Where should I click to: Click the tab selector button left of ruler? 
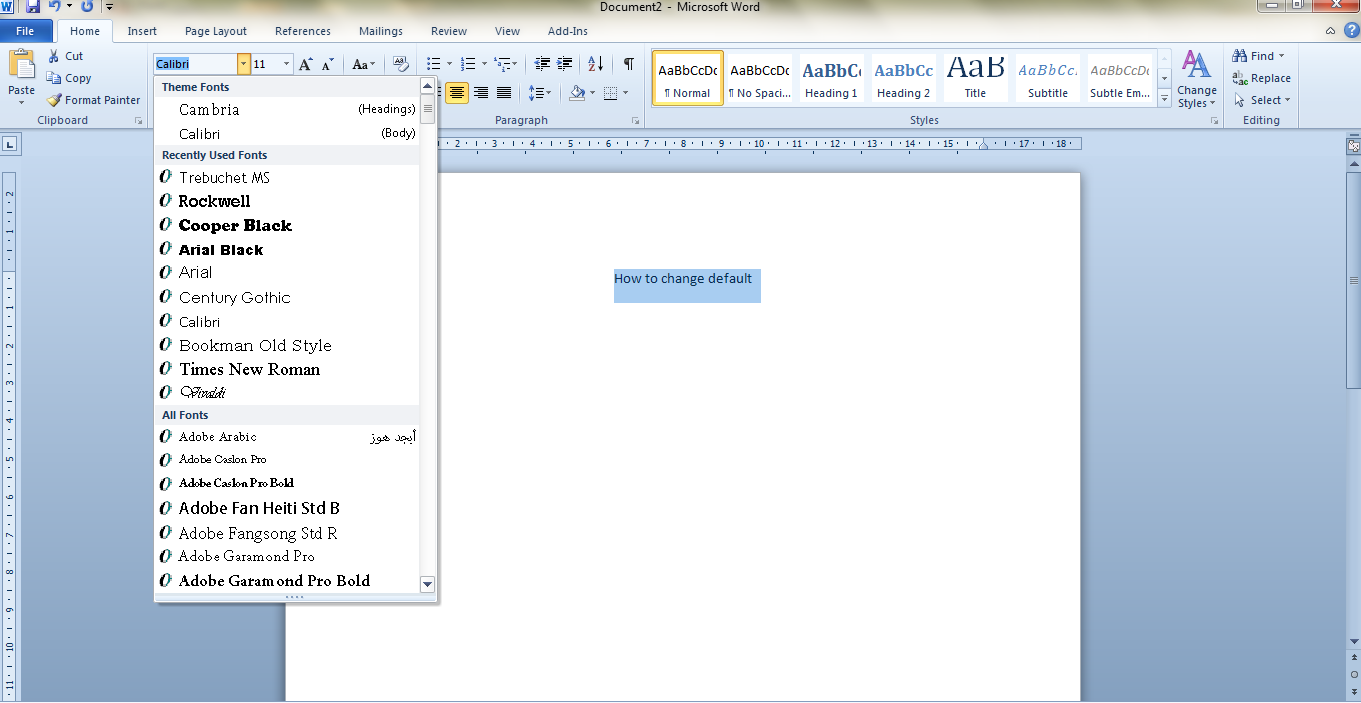(x=10, y=144)
